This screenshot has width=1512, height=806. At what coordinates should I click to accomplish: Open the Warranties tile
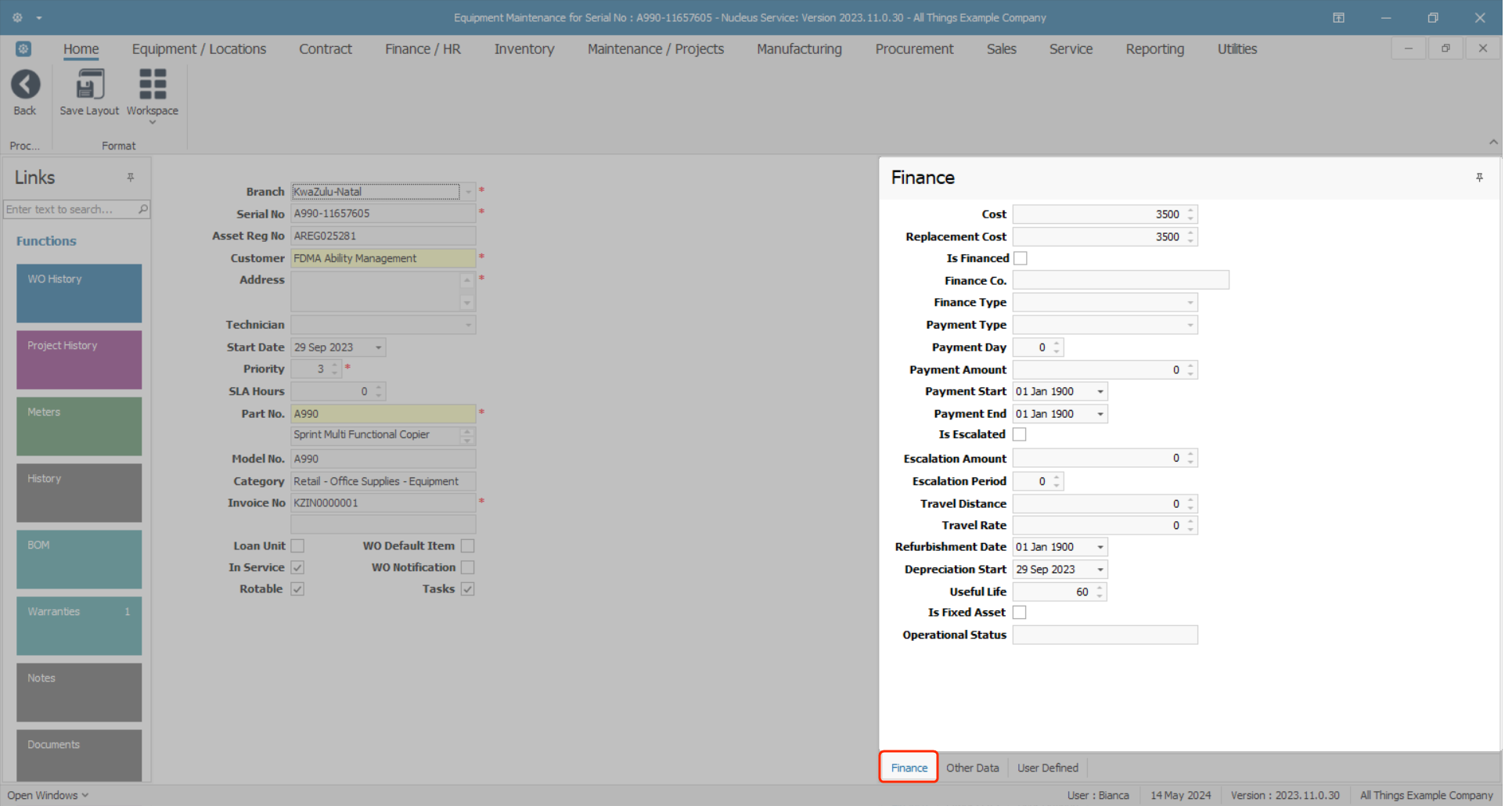click(79, 626)
